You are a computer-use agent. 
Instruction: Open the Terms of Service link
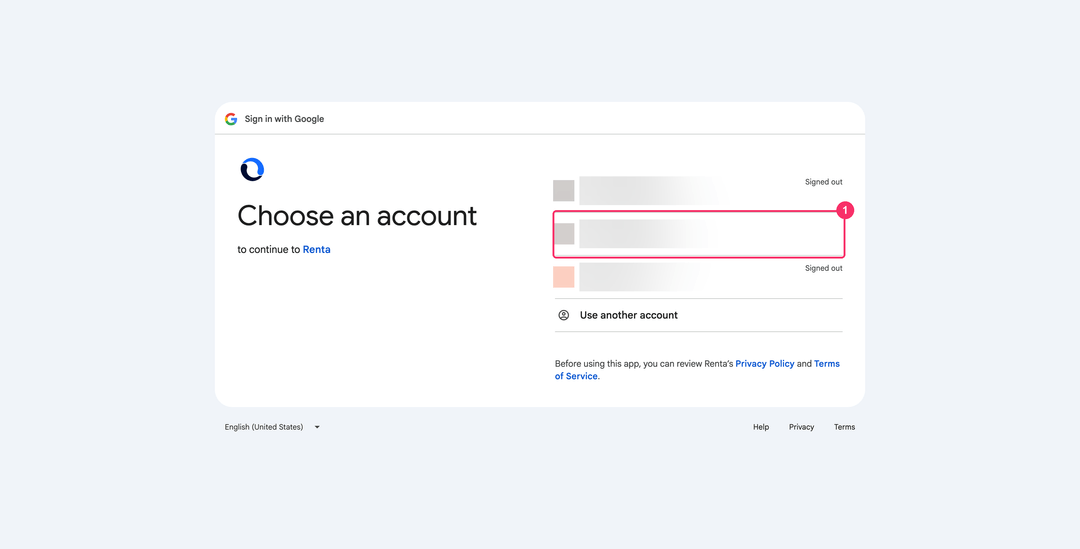pyautogui.click(x=697, y=370)
